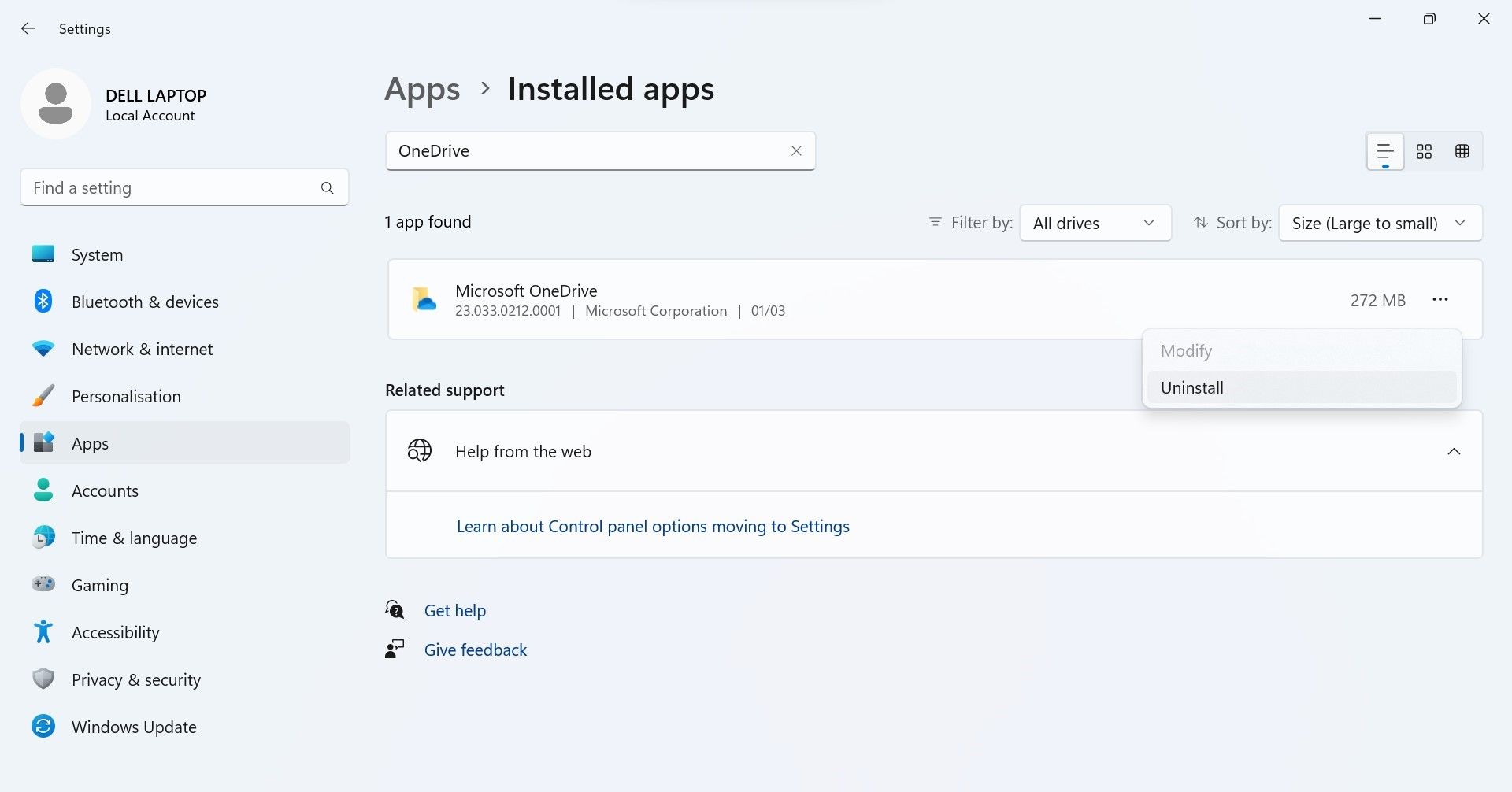Open more options for Microsoft OneDrive

[1441, 299]
